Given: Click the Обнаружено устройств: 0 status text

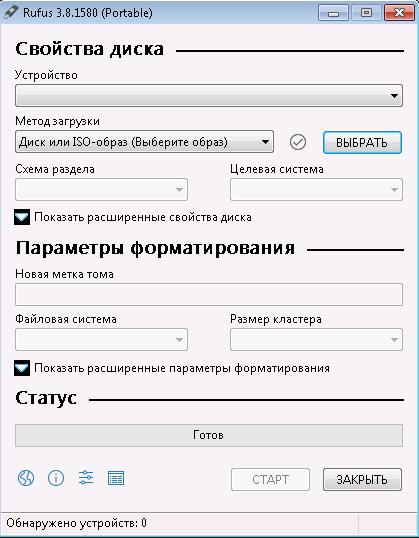Looking at the screenshot, I should 76,523.
